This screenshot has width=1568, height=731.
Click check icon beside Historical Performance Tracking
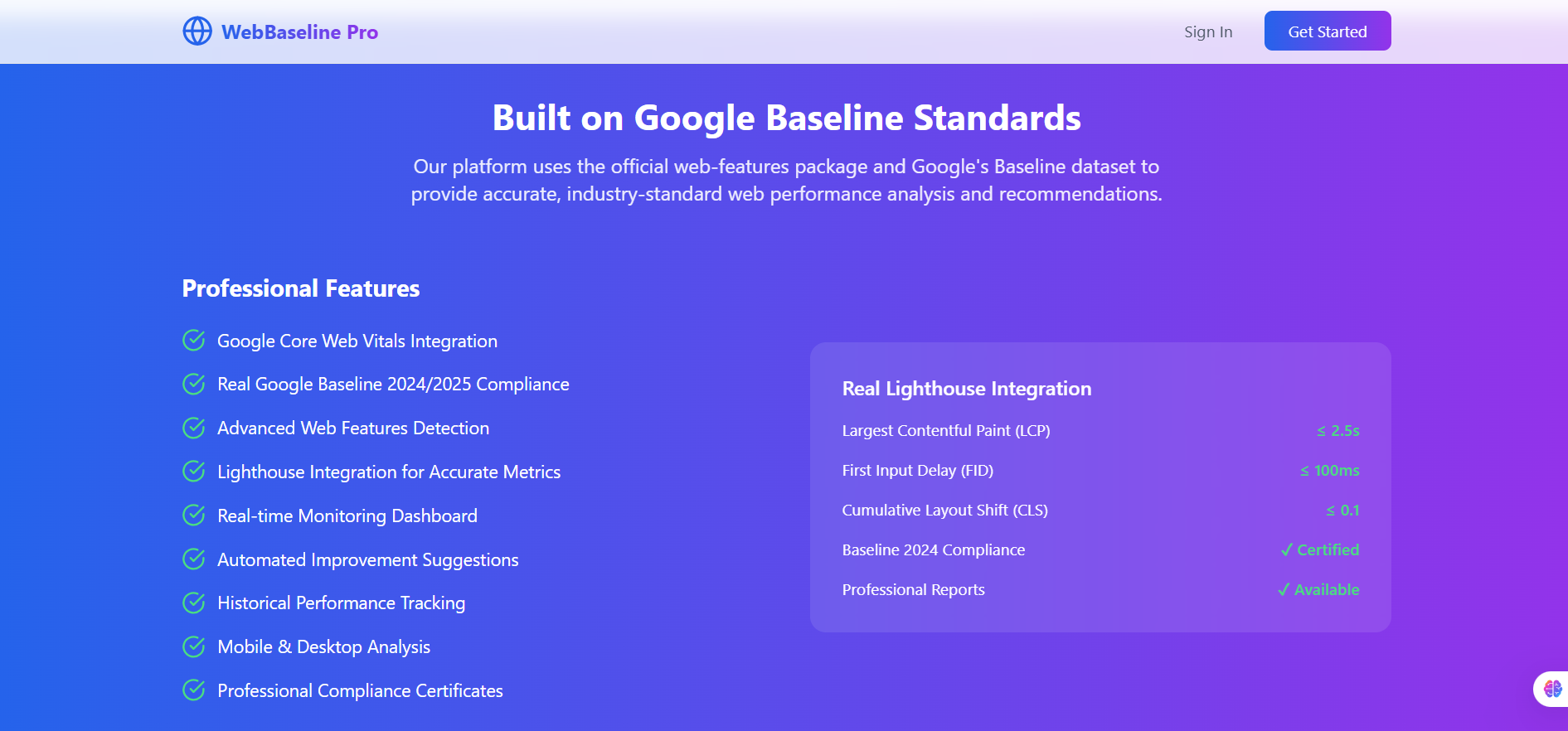point(194,603)
